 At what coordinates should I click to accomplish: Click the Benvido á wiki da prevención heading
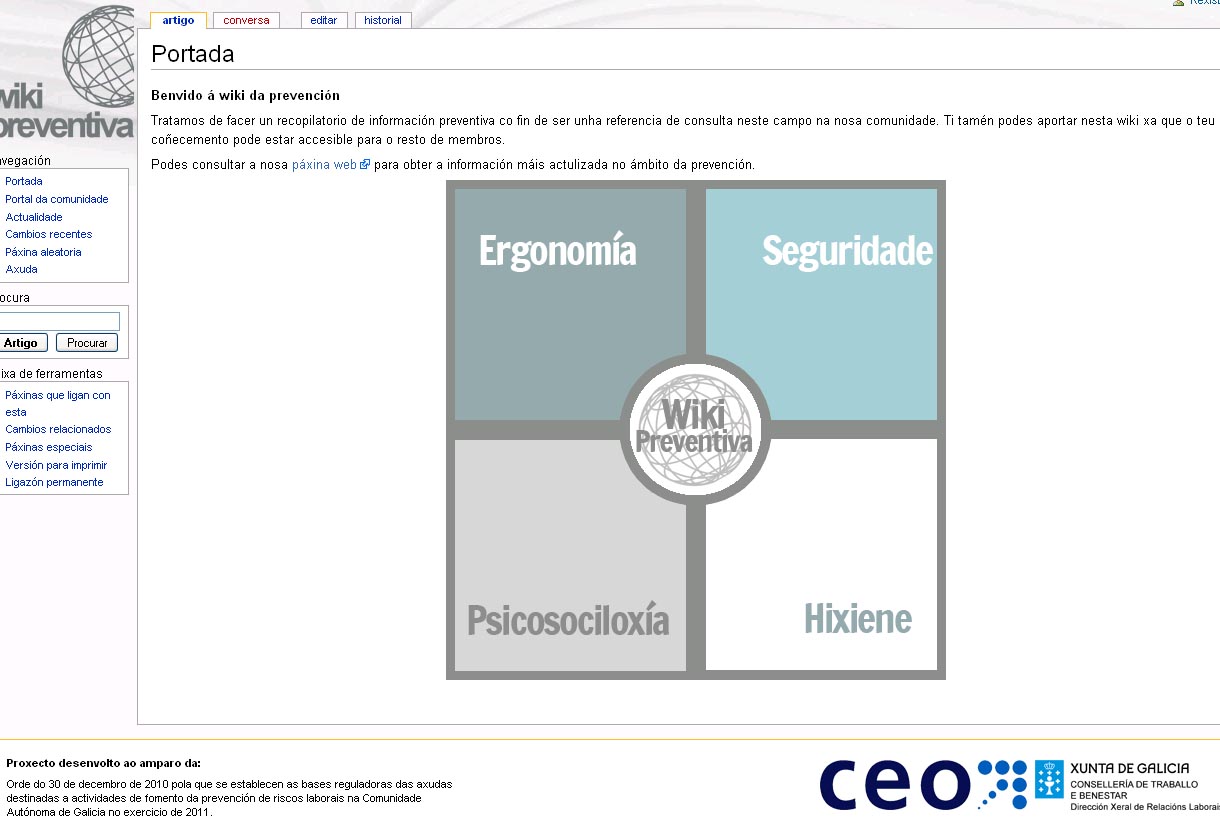tap(246, 96)
